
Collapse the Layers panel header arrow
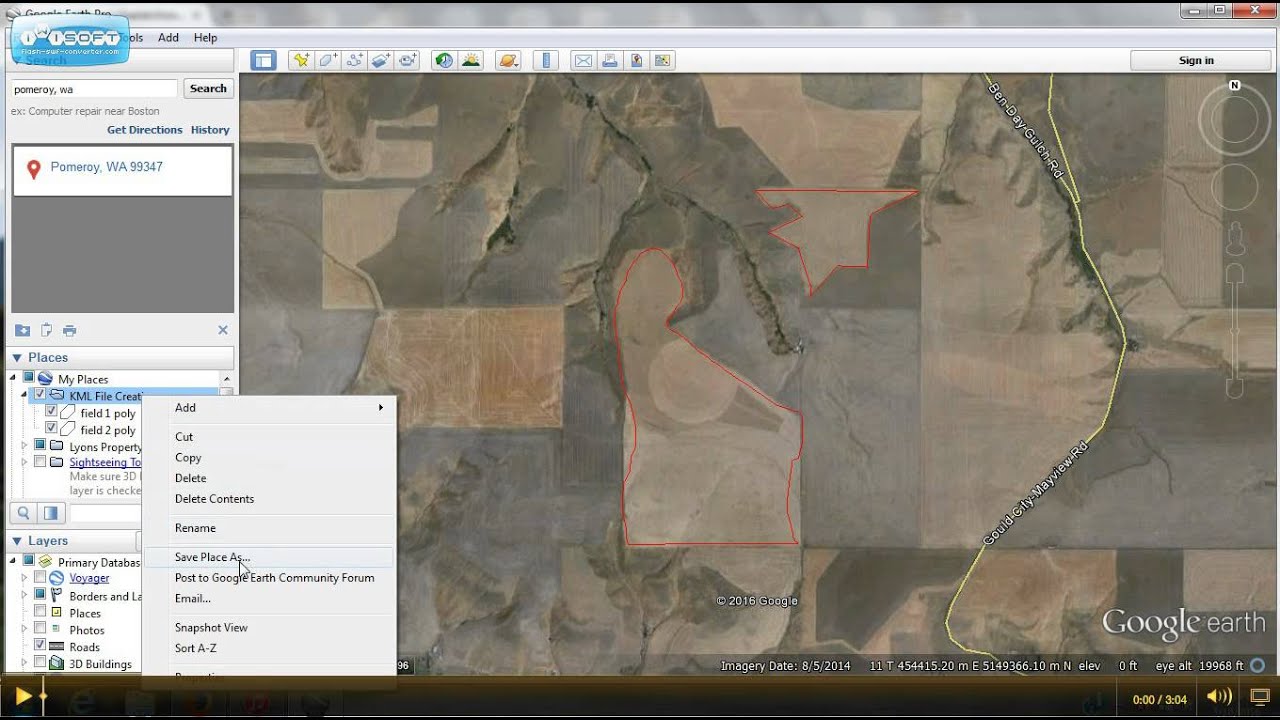coord(17,541)
